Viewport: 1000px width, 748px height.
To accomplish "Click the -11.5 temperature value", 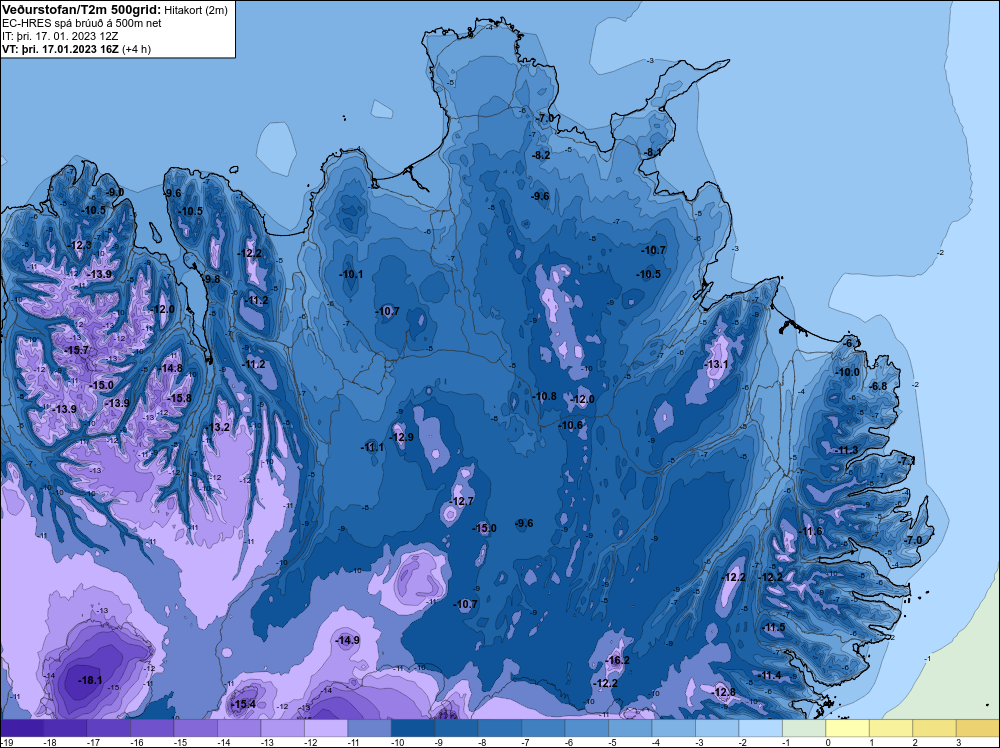I will (x=773, y=627).
